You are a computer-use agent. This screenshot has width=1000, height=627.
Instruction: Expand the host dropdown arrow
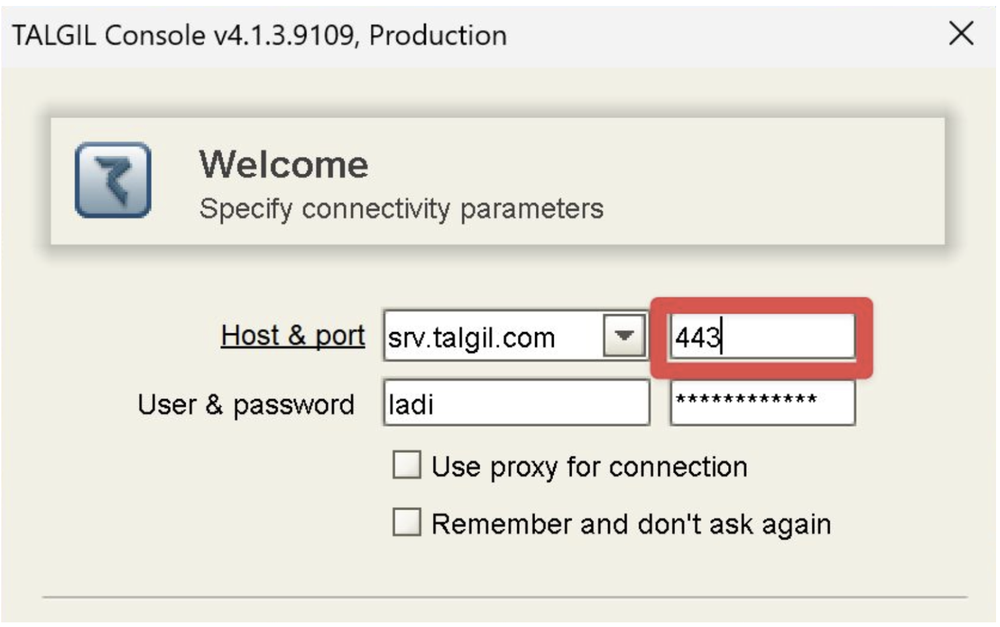624,336
